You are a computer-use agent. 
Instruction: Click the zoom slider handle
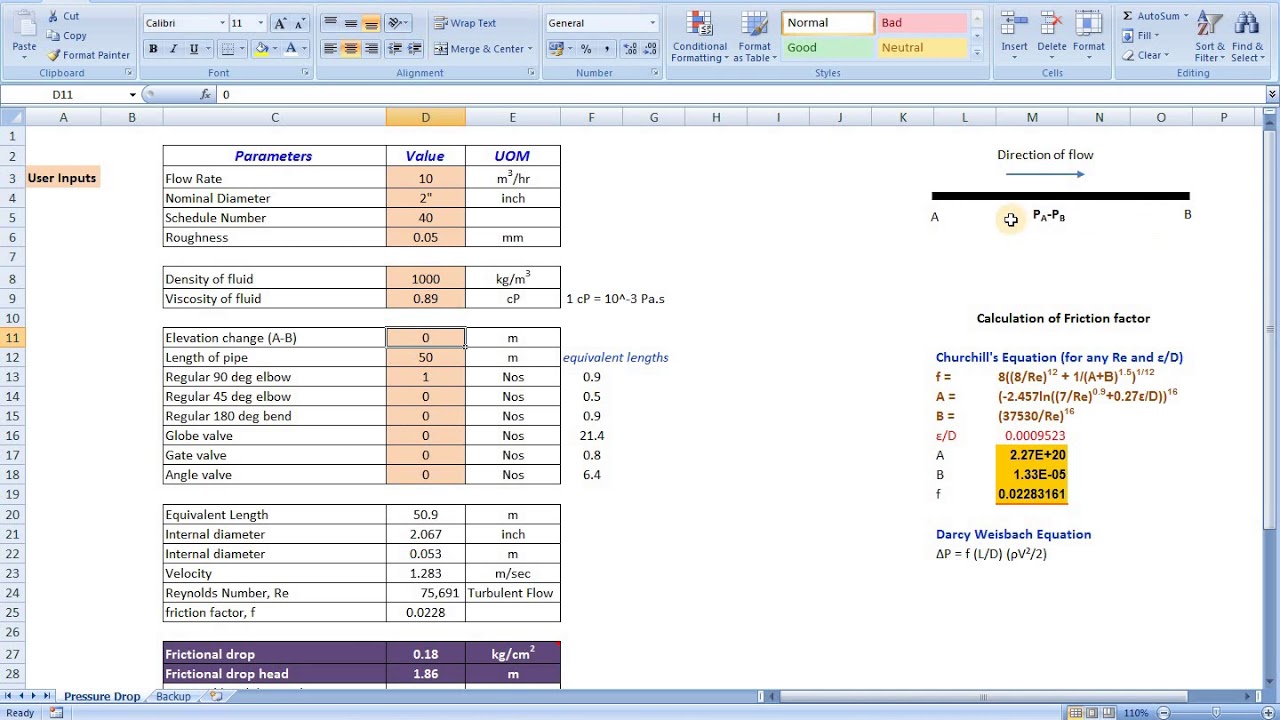pyautogui.click(x=1218, y=713)
